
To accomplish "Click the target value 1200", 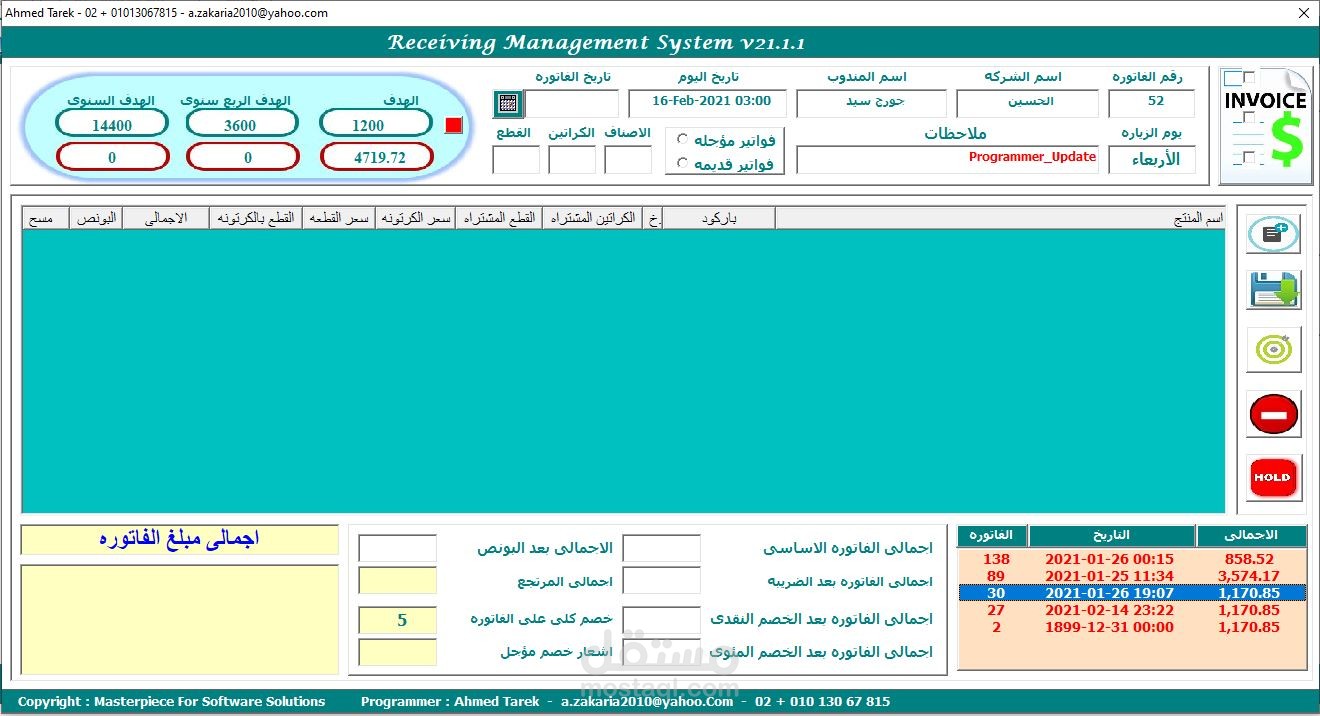I will (375, 123).
